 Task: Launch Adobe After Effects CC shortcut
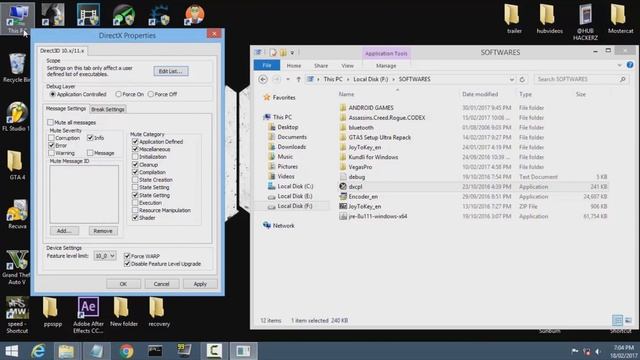[88, 315]
